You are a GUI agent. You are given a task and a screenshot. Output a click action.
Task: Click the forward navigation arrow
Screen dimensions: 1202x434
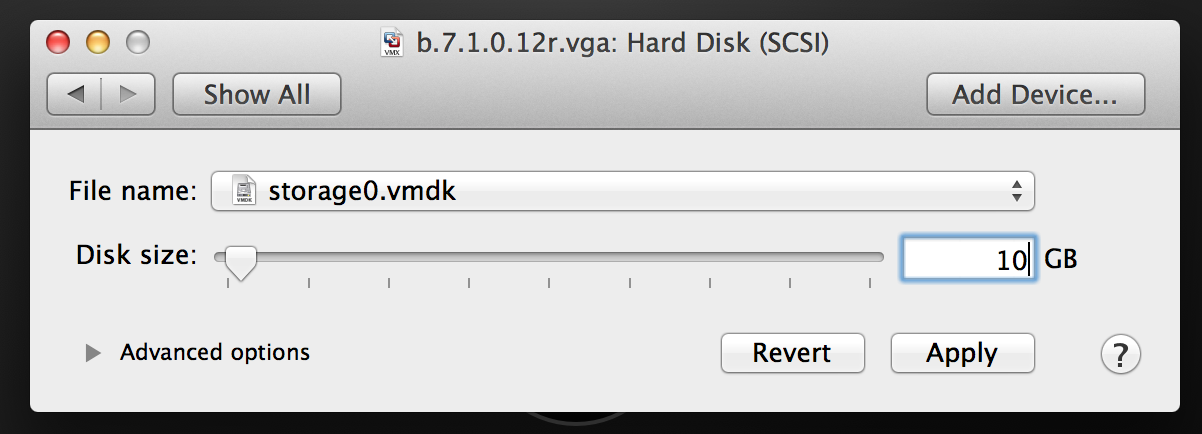tap(128, 95)
